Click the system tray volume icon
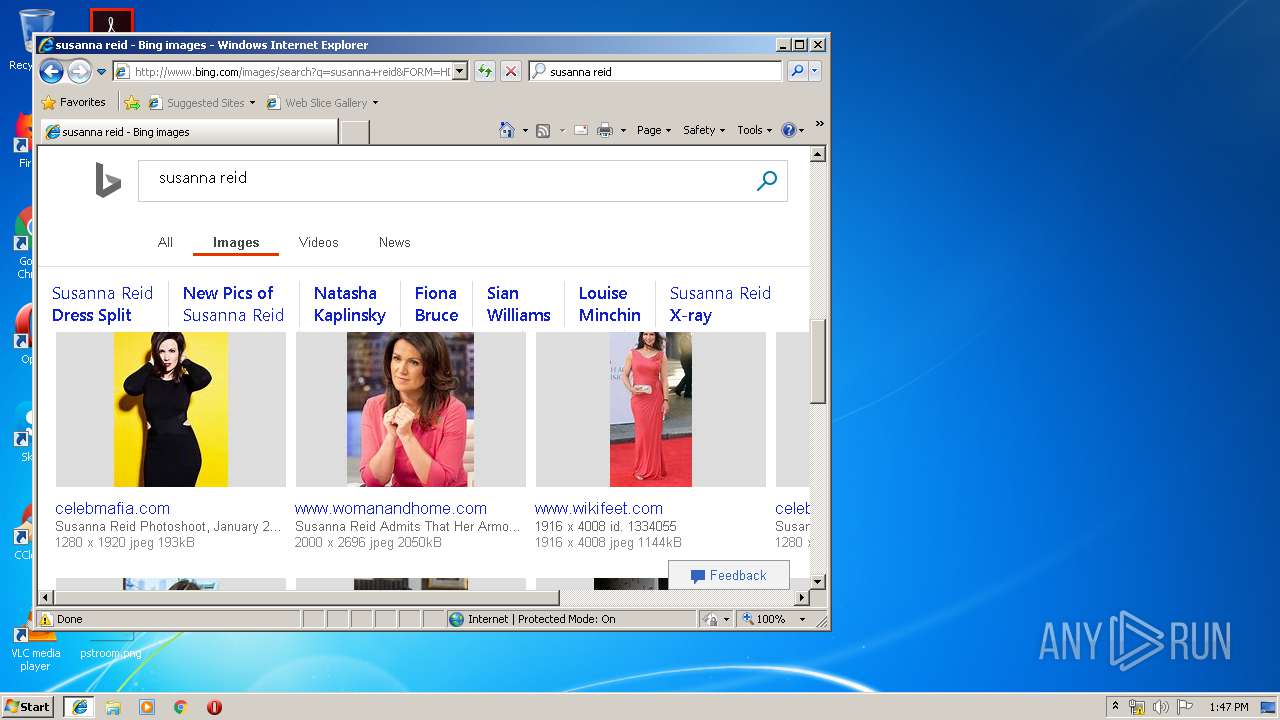The image size is (1280, 720). (x=1161, y=707)
